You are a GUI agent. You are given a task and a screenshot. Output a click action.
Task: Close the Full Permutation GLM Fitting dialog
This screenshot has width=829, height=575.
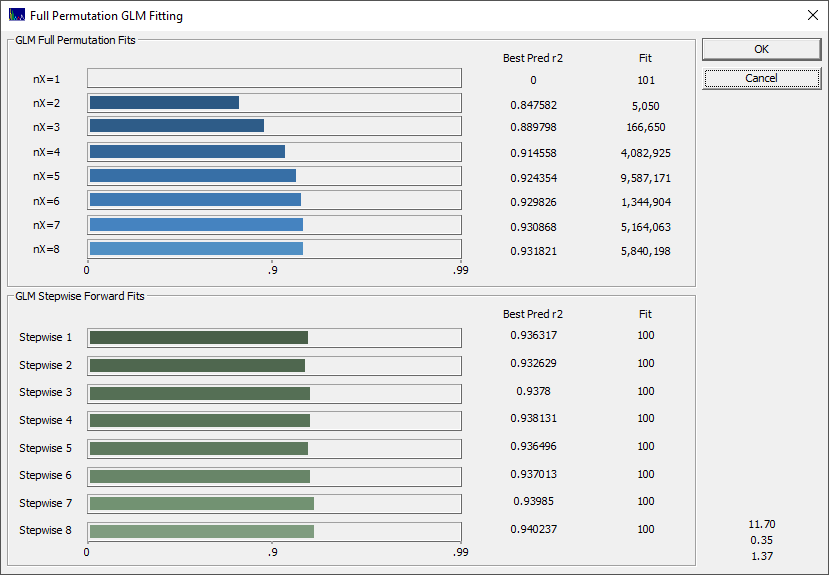click(813, 15)
